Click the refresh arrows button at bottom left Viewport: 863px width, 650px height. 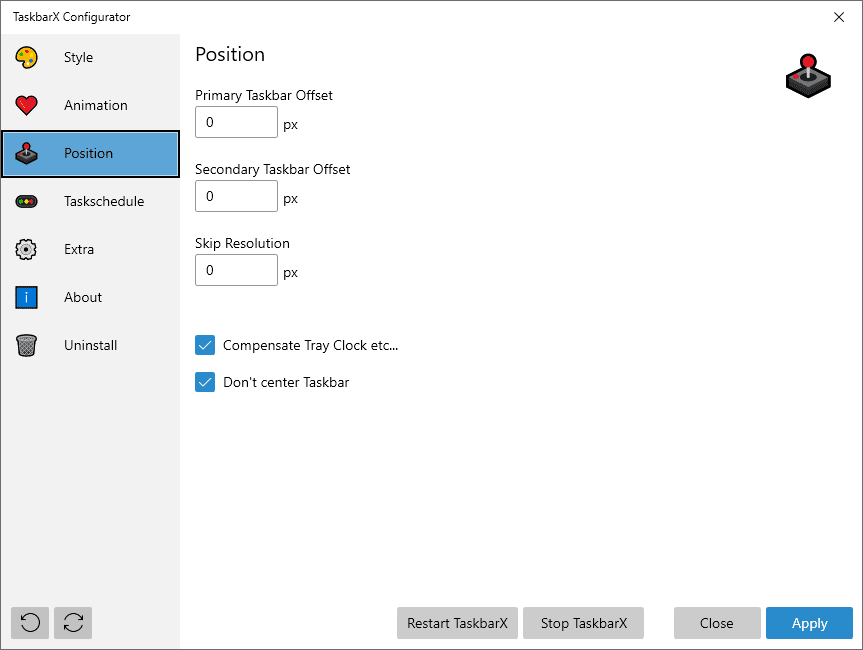pos(73,623)
